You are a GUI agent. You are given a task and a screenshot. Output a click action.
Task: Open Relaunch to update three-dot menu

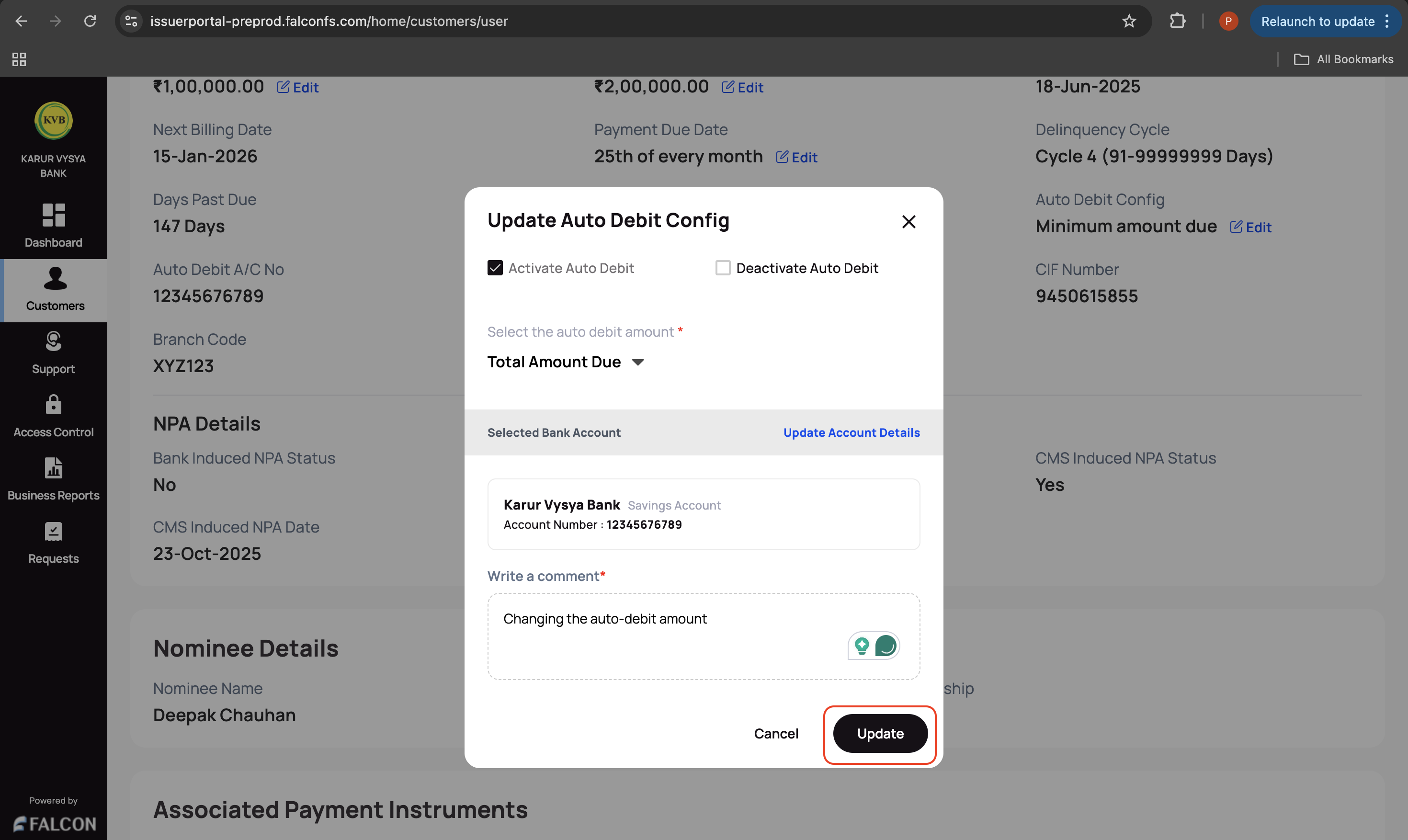pyautogui.click(x=1387, y=22)
